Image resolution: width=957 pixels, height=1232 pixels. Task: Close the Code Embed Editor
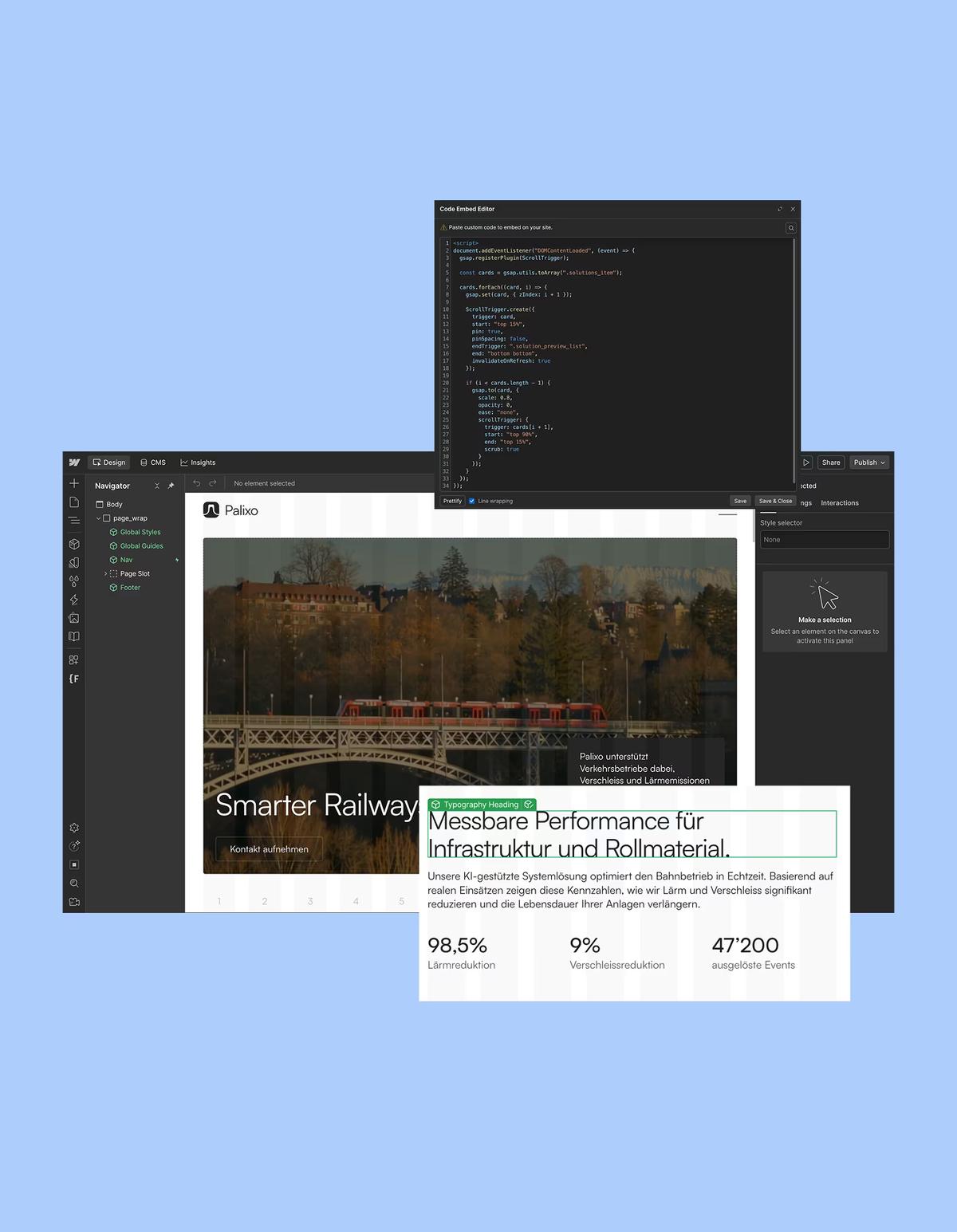coord(793,209)
